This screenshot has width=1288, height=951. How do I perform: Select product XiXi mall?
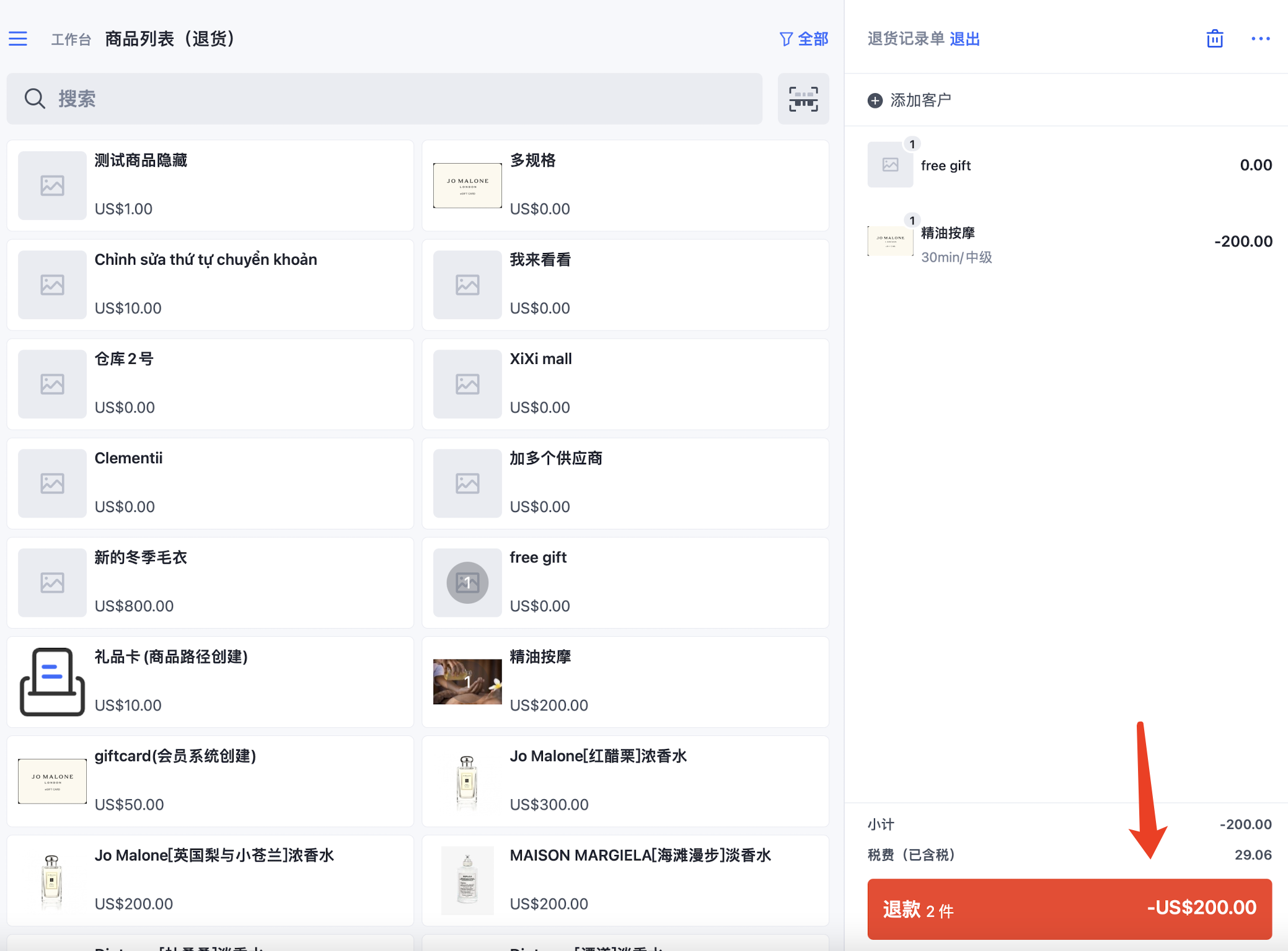(625, 384)
